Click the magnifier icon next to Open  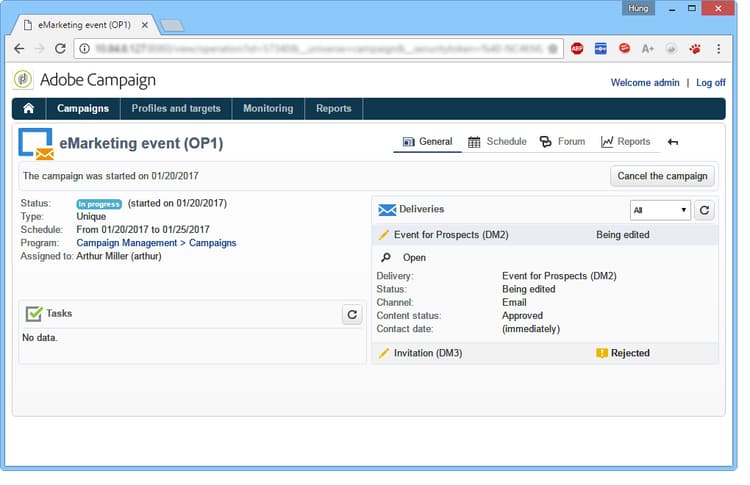386,258
